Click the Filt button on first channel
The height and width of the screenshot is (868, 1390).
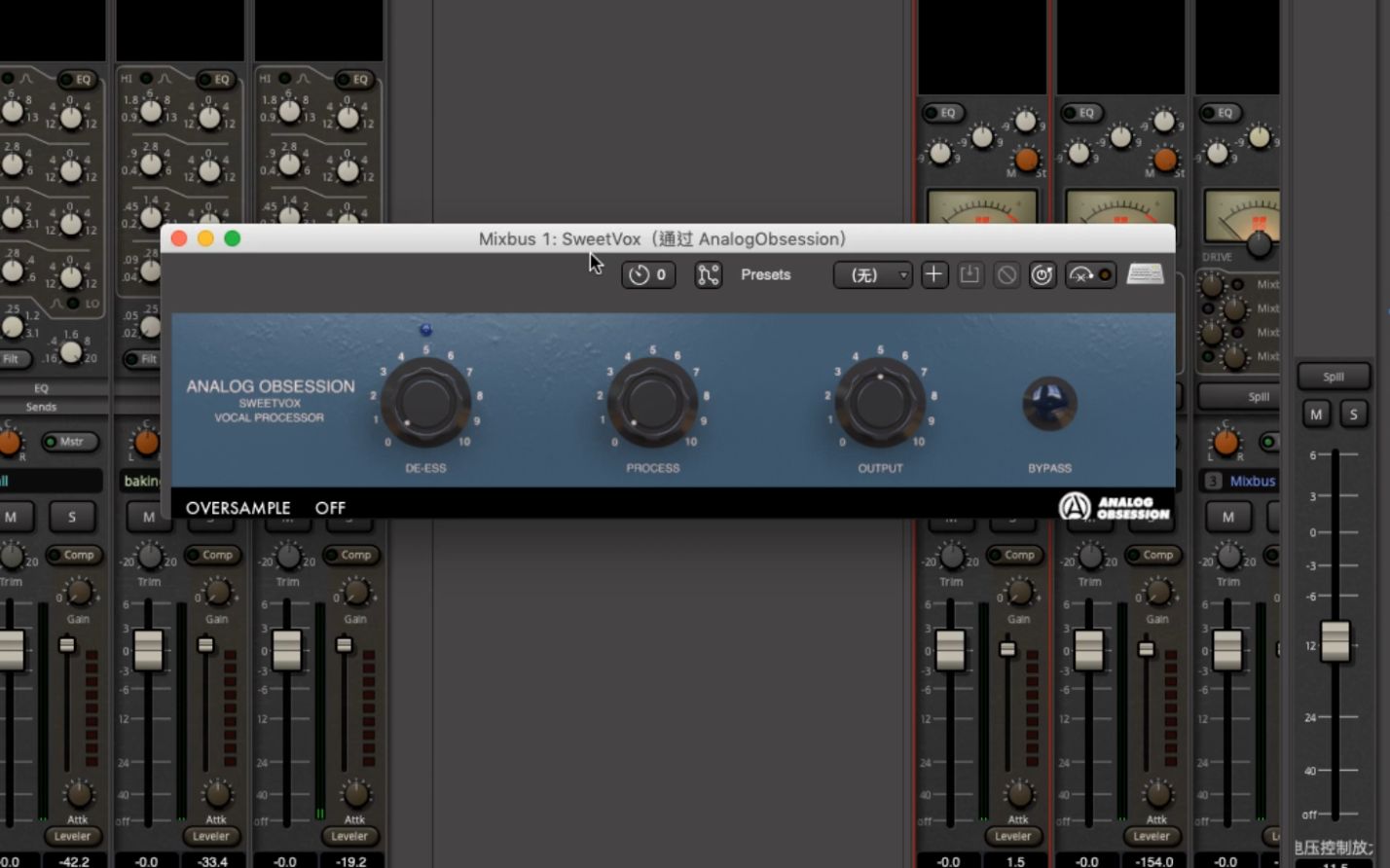[x=12, y=359]
